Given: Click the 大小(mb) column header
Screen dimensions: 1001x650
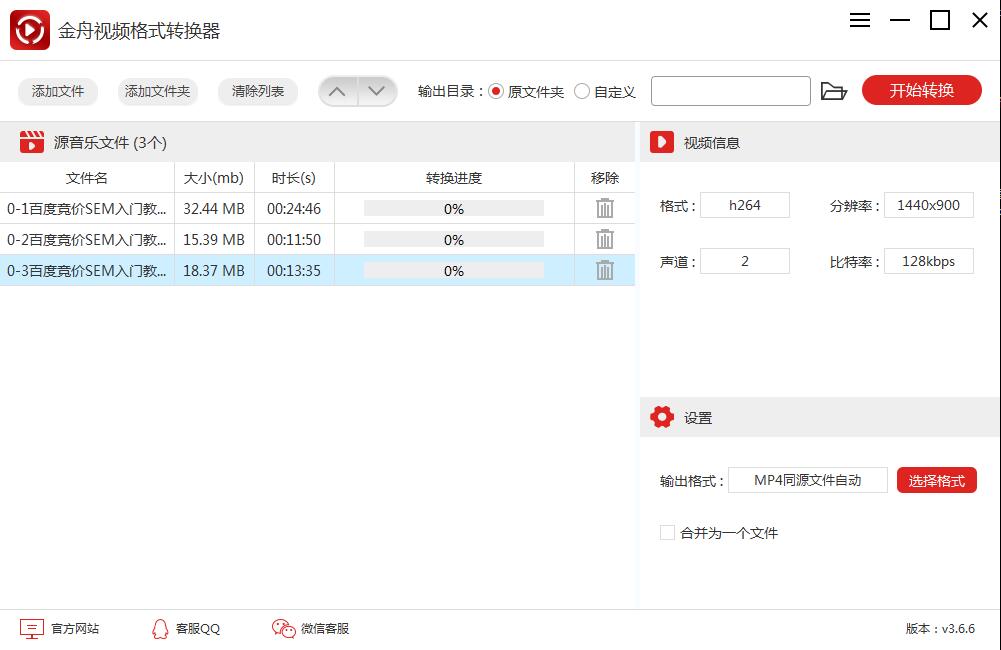Looking at the screenshot, I should click(214, 178).
